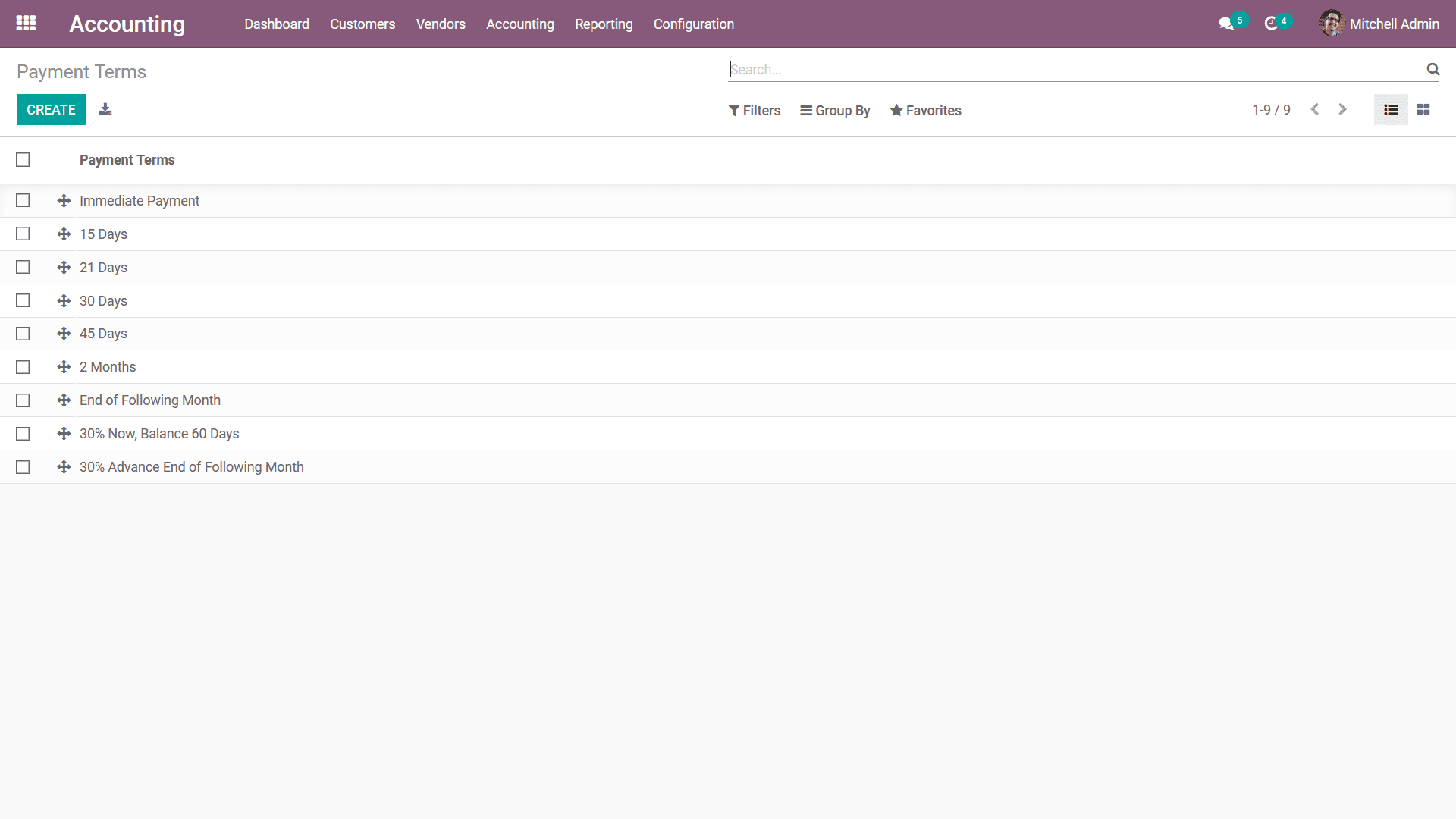The image size is (1456, 819).
Task: Open the Reporting menu
Action: coord(604,24)
